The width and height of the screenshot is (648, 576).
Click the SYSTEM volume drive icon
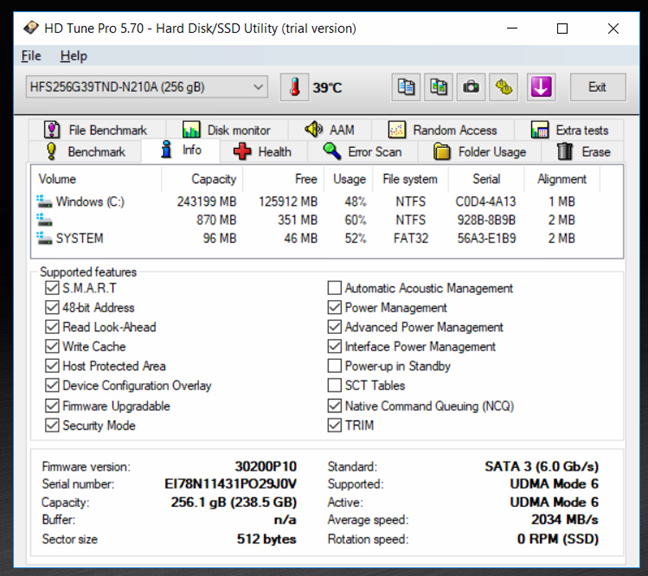point(44,238)
